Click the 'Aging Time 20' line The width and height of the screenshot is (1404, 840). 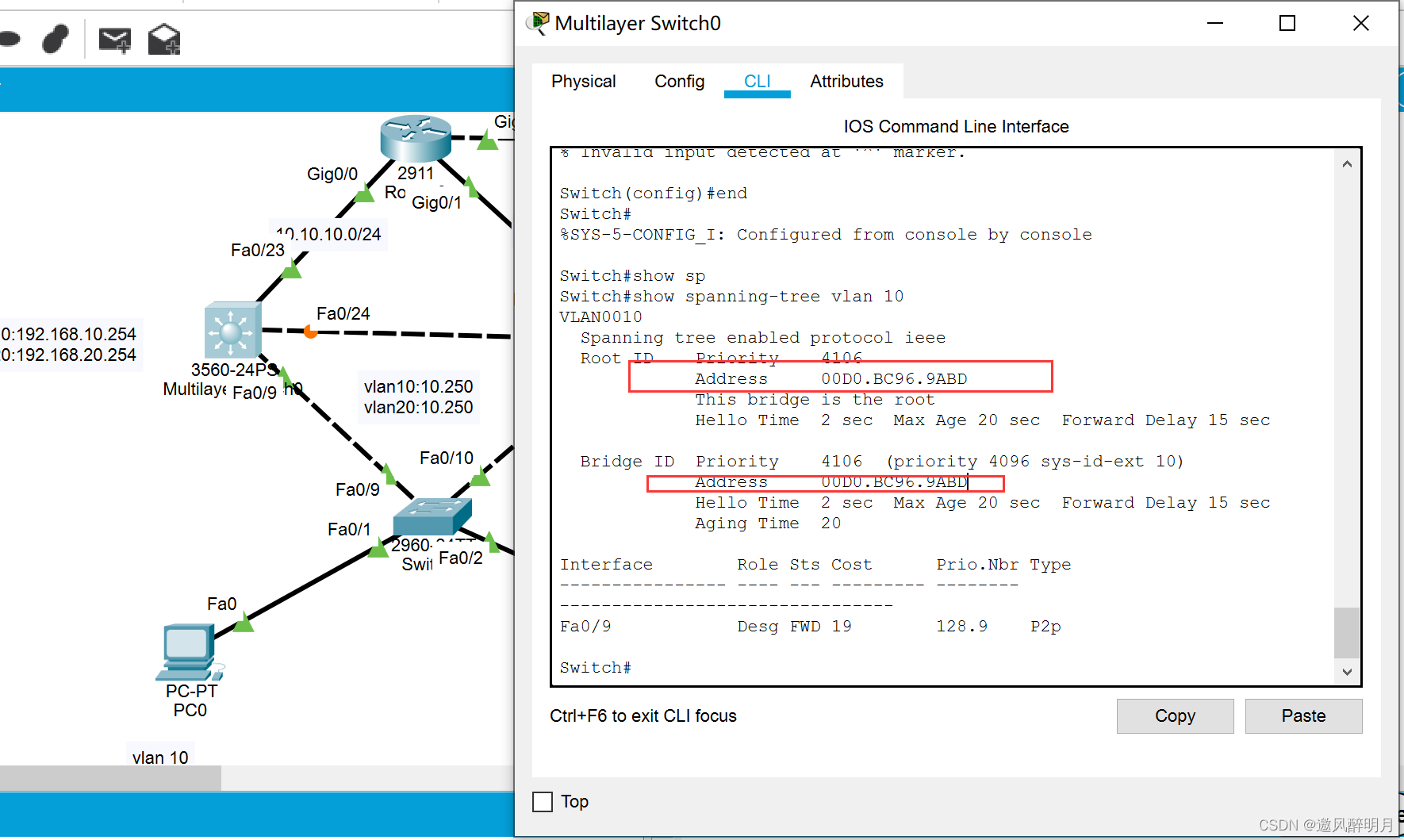tap(767, 524)
